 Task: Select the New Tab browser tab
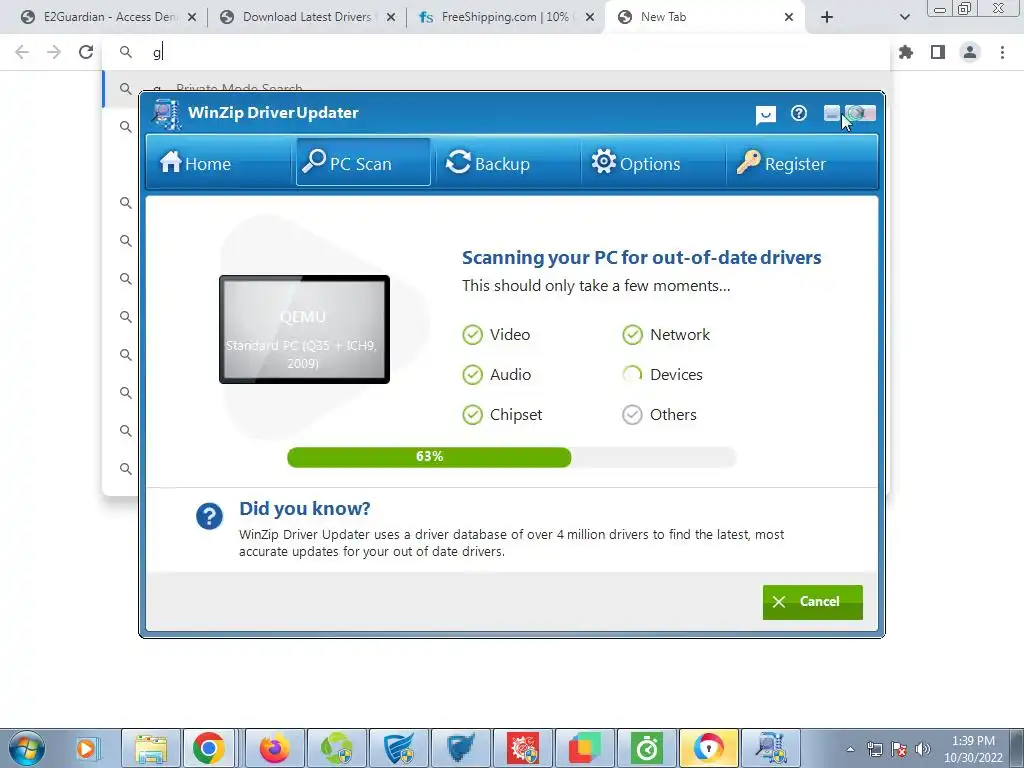704,17
